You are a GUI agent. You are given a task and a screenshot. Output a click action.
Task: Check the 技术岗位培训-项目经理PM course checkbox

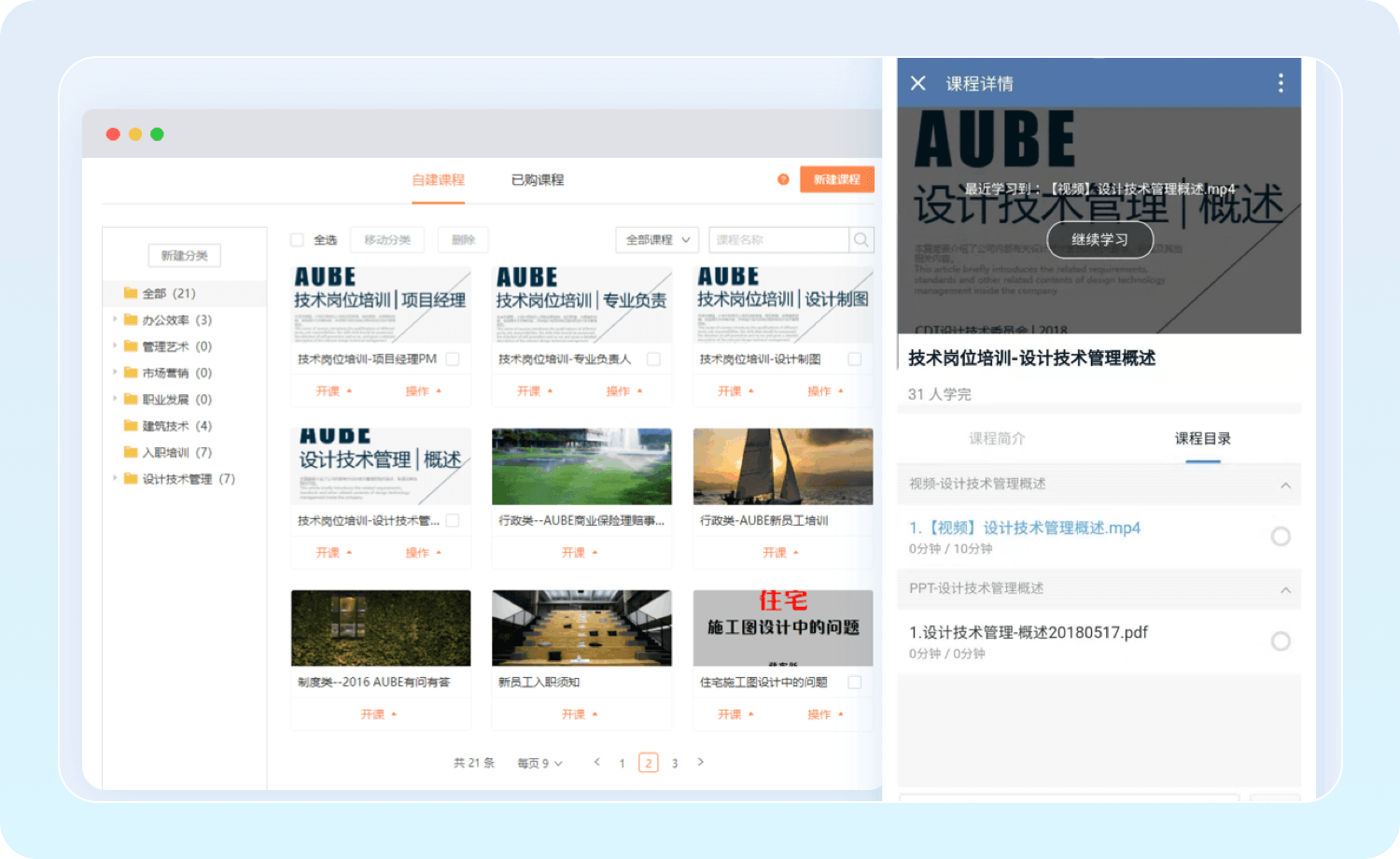pyautogui.click(x=453, y=359)
